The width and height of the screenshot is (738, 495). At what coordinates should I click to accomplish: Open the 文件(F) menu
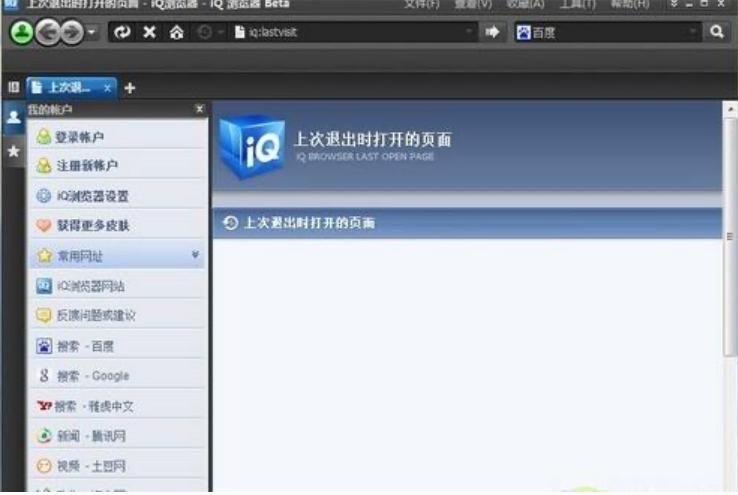(x=422, y=4)
